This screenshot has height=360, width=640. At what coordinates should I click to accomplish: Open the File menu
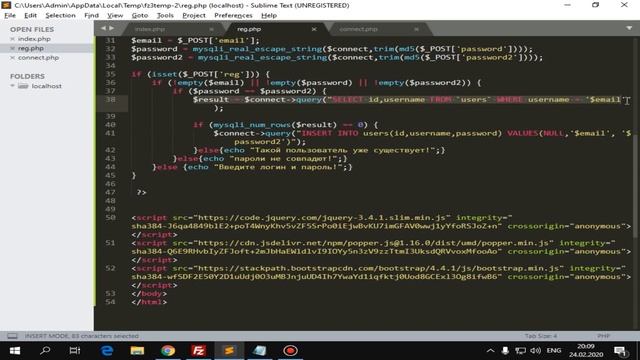[10, 16]
